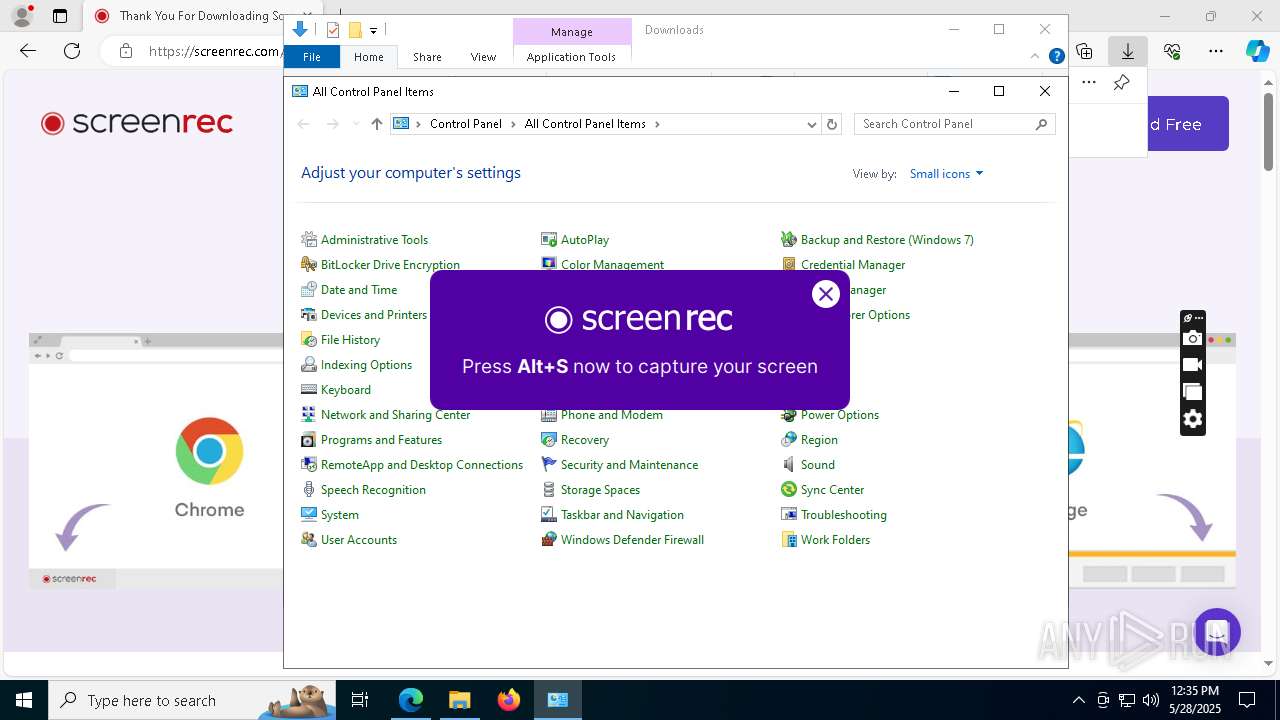Click the Network and Sharing Center icon

point(309,415)
